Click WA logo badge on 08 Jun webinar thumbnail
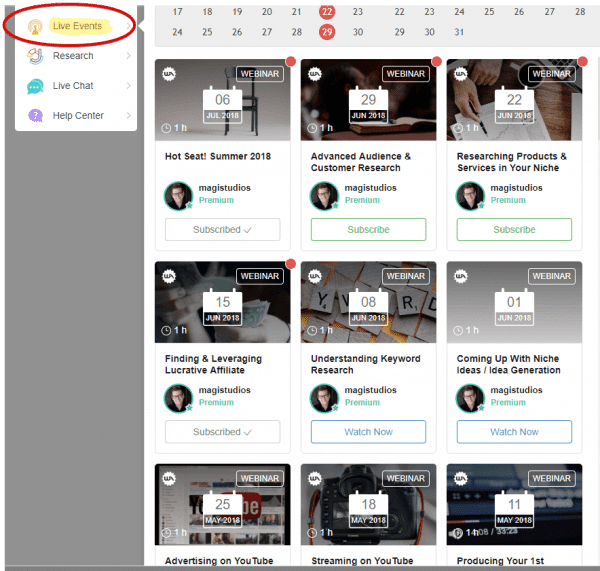The image size is (600, 571). [315, 276]
